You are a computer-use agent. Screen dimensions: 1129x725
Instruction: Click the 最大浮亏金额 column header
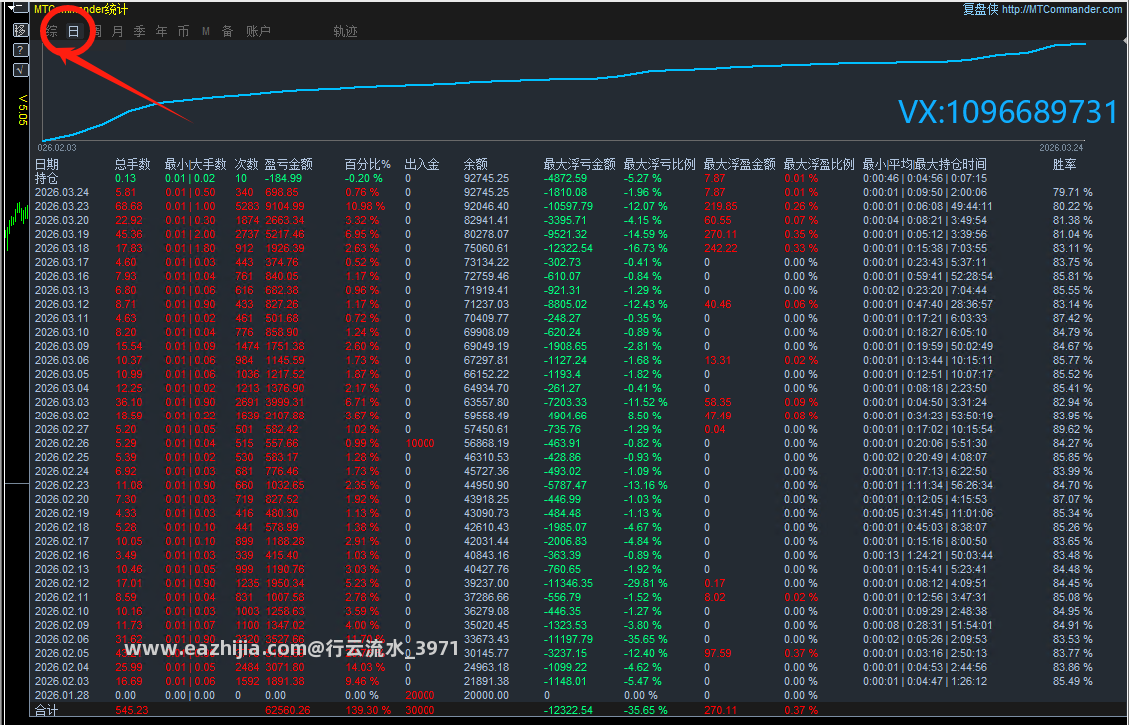(x=580, y=164)
